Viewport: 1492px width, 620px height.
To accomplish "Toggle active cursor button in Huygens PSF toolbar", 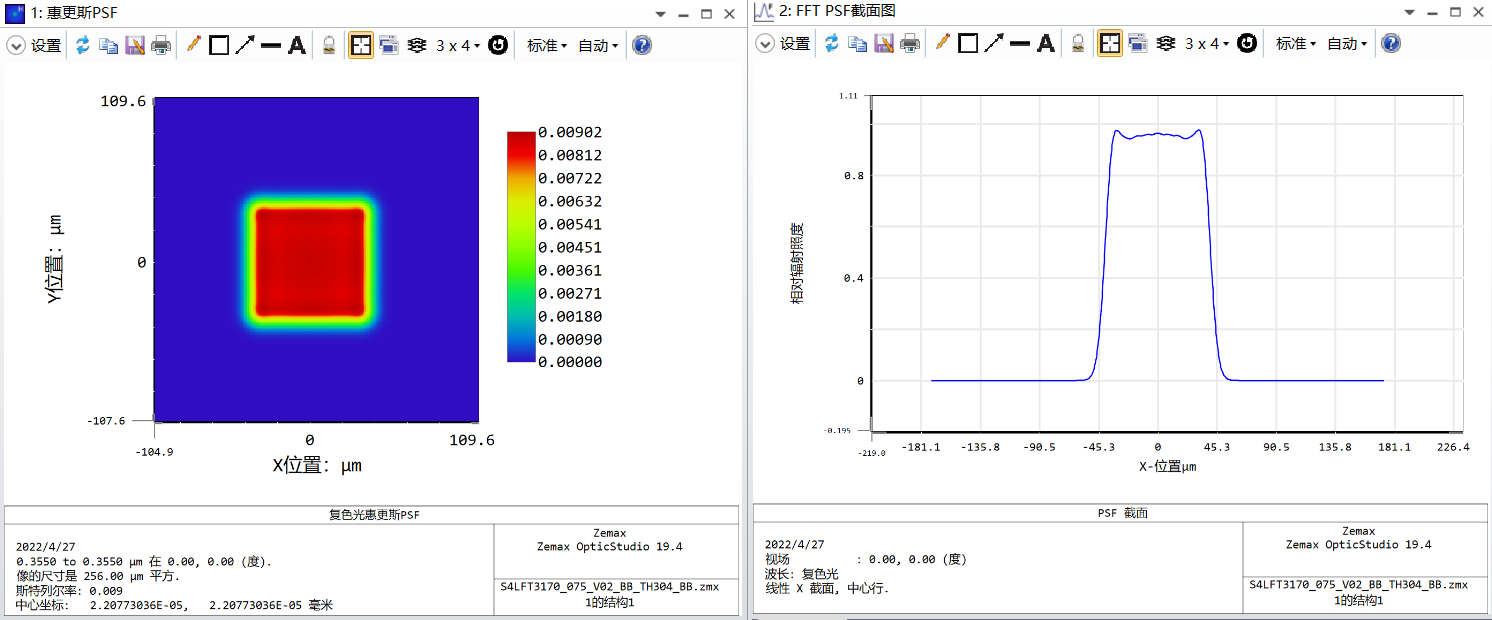I will [360, 45].
